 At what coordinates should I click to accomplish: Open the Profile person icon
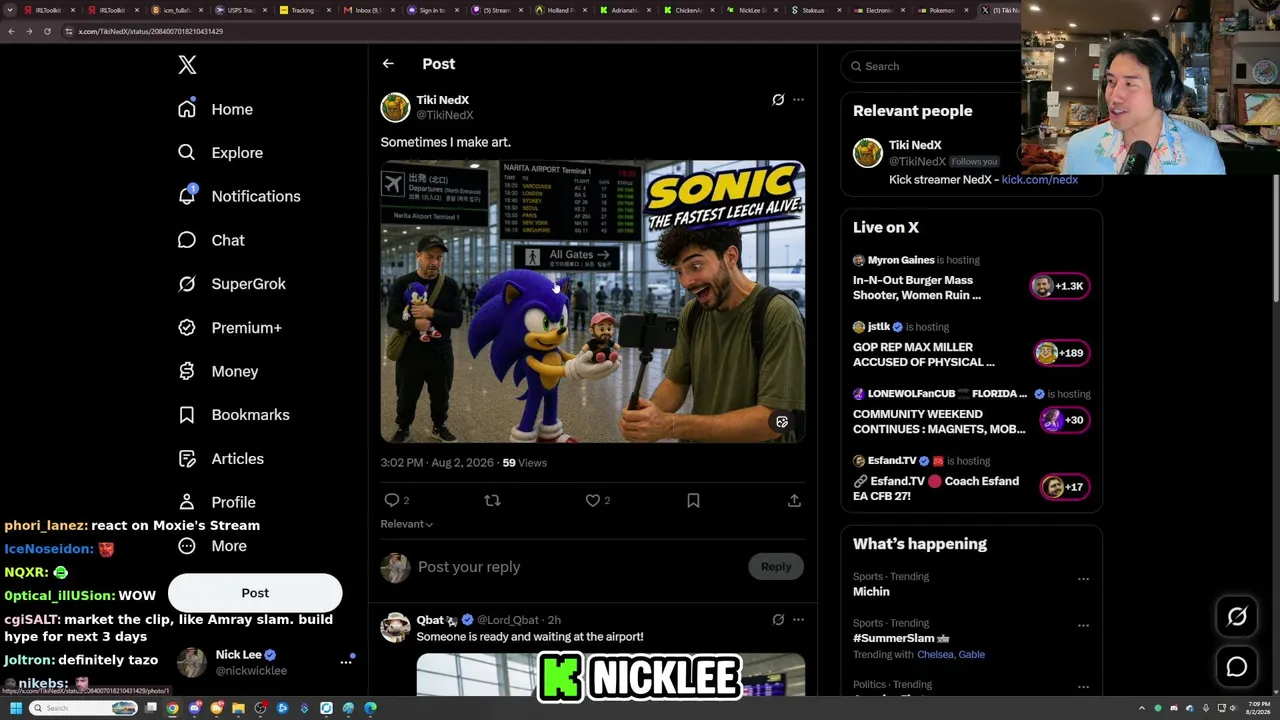(187, 502)
